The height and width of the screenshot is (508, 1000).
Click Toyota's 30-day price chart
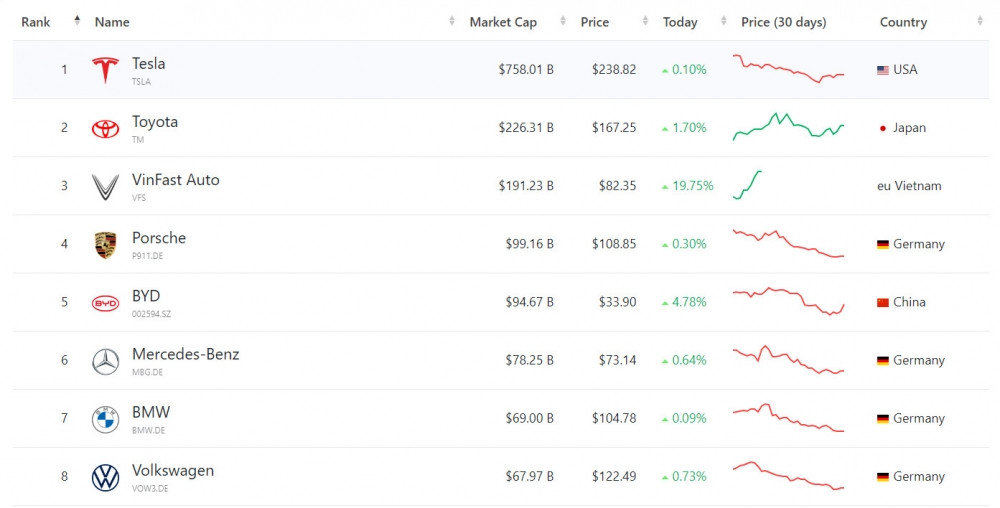788,126
